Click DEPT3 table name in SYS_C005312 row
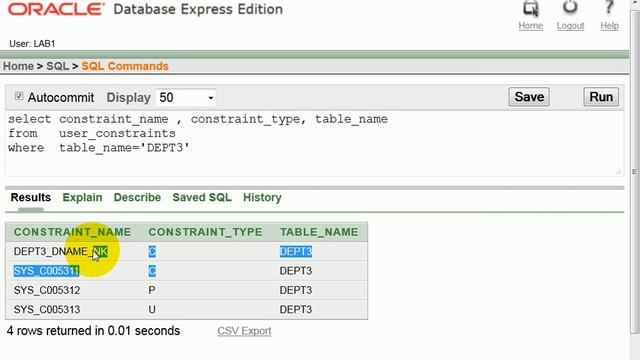This screenshot has width=640, height=360. (296, 290)
